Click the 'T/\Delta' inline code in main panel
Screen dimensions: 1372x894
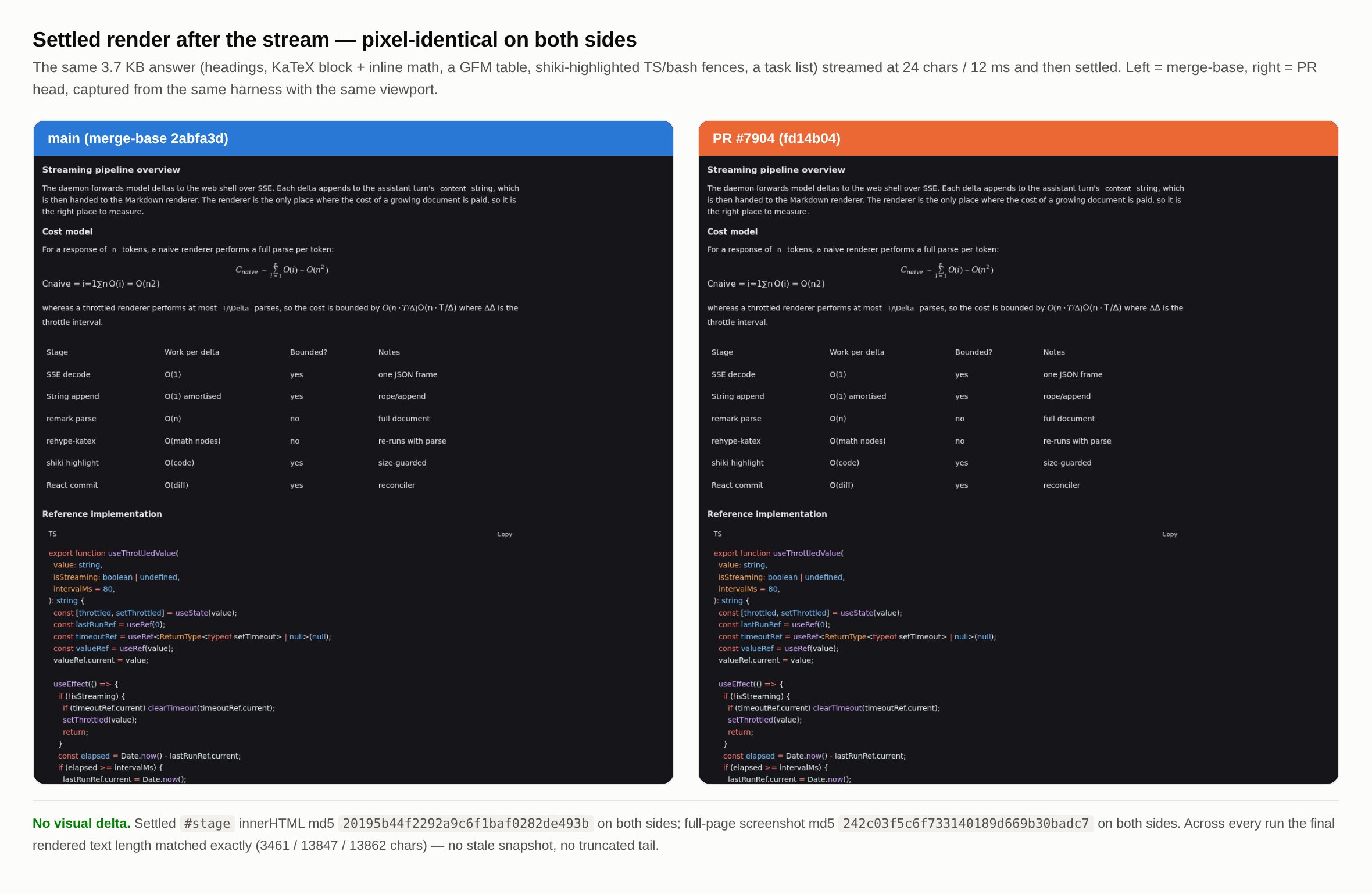point(235,308)
